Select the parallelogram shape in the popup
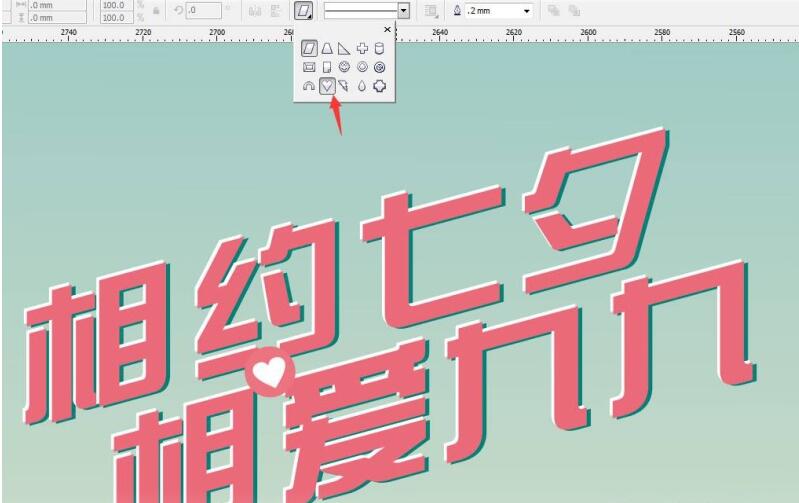Viewport: 799px width, 503px height. coord(309,48)
